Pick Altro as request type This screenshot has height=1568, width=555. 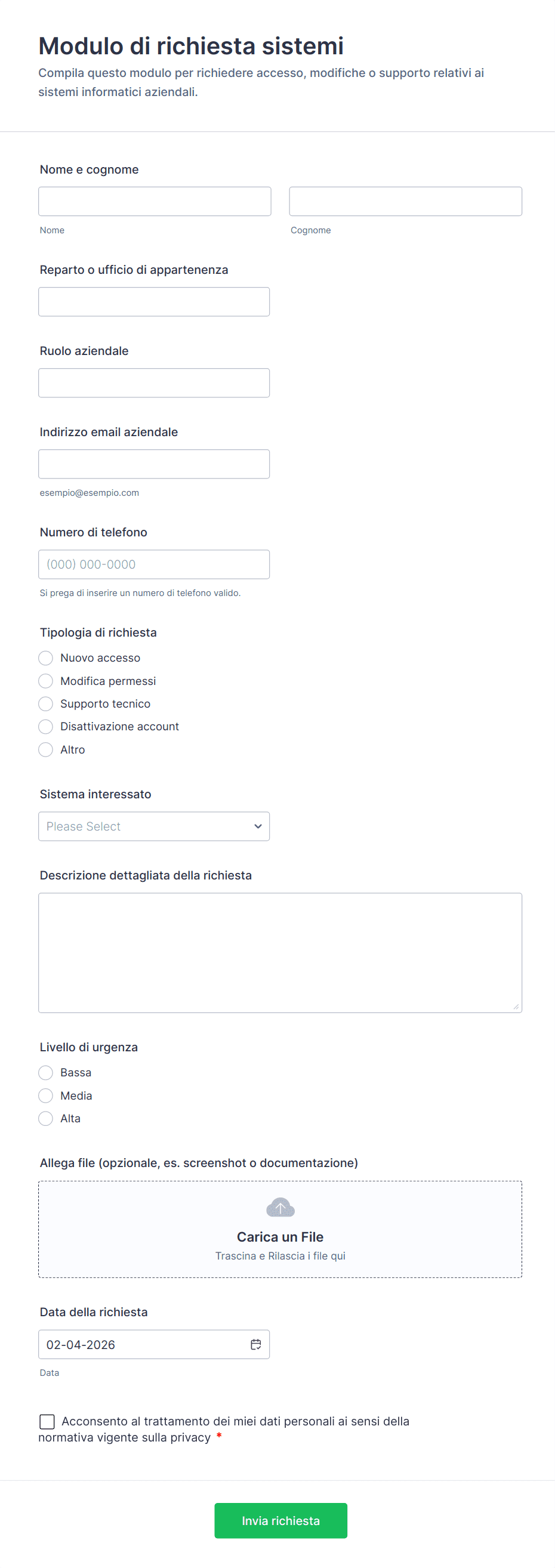(45, 749)
